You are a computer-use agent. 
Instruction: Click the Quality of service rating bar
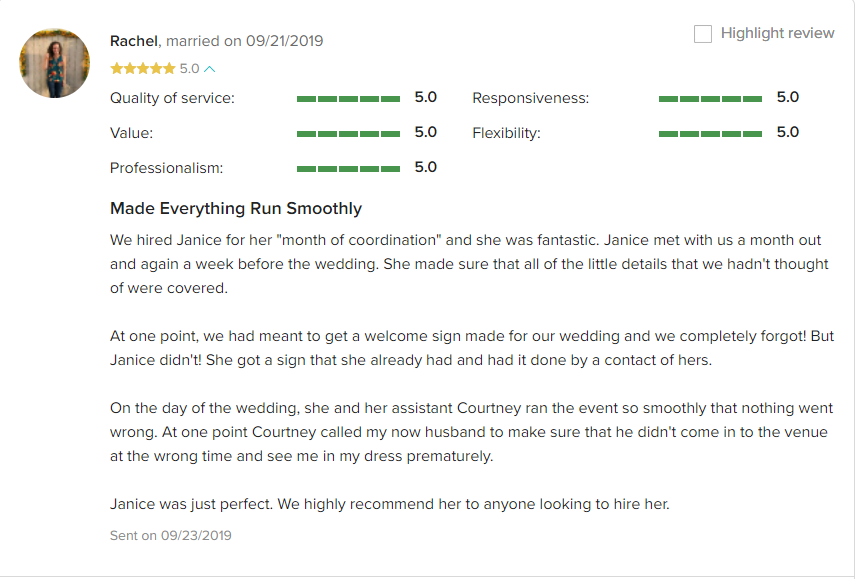348,99
